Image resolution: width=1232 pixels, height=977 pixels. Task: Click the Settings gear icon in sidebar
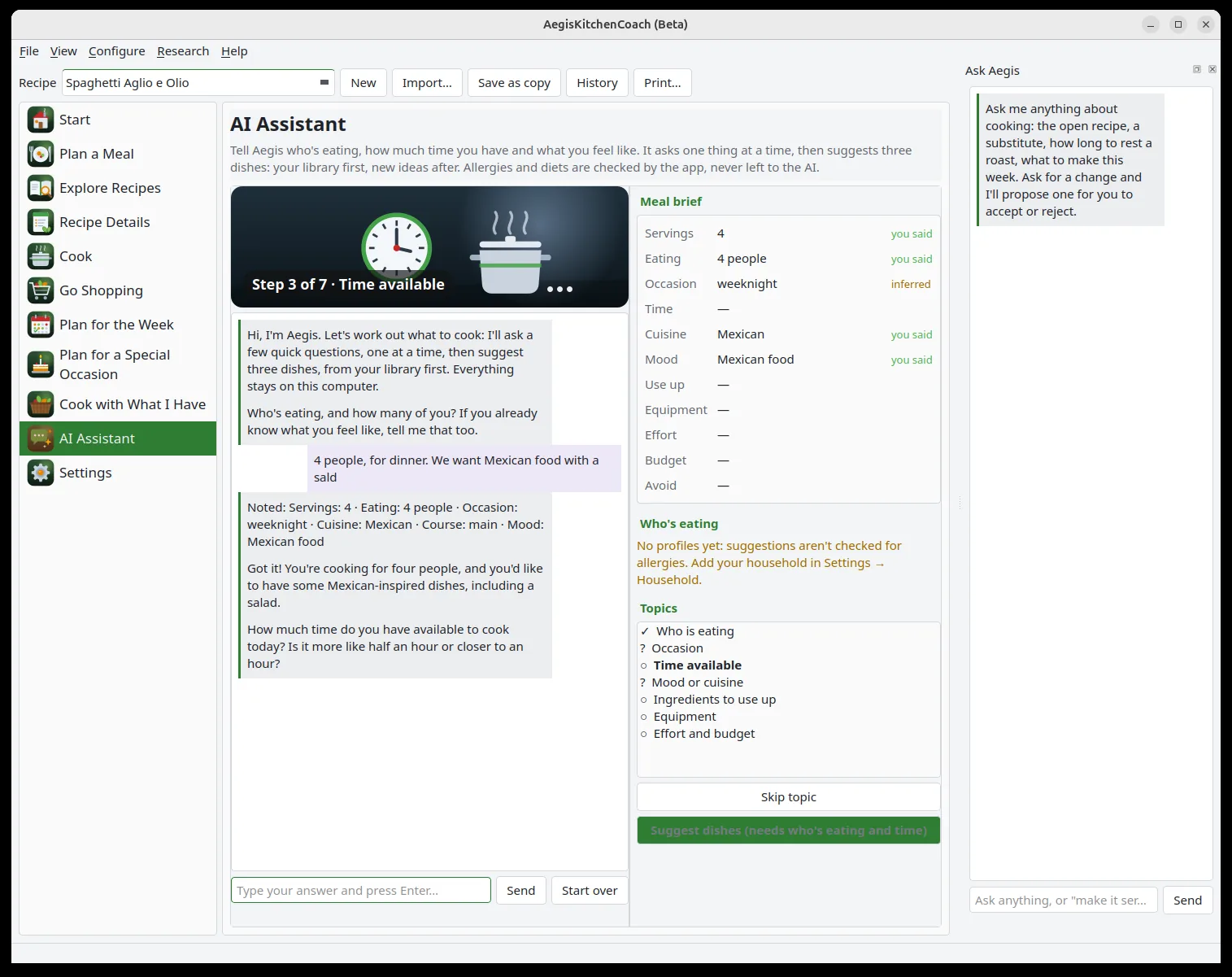click(x=40, y=473)
